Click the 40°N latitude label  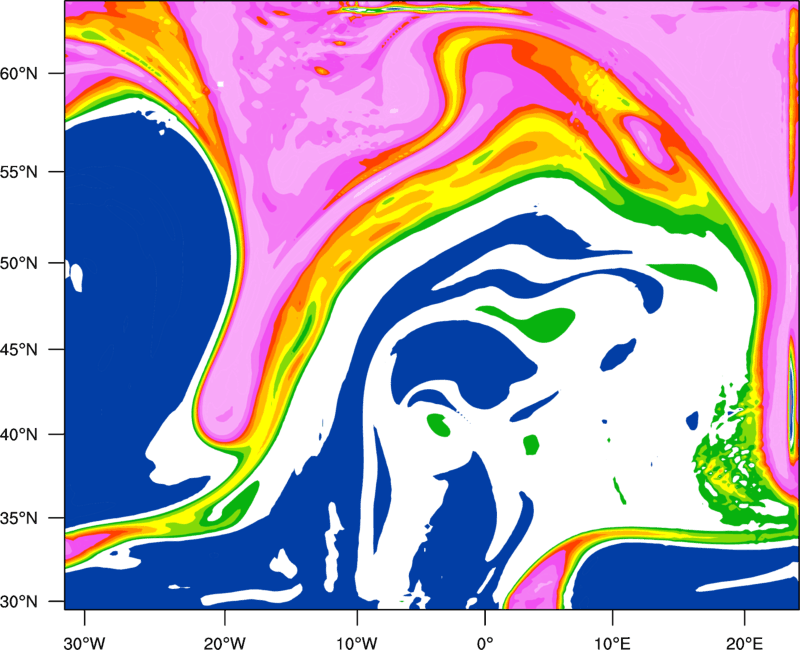pos(19,435)
